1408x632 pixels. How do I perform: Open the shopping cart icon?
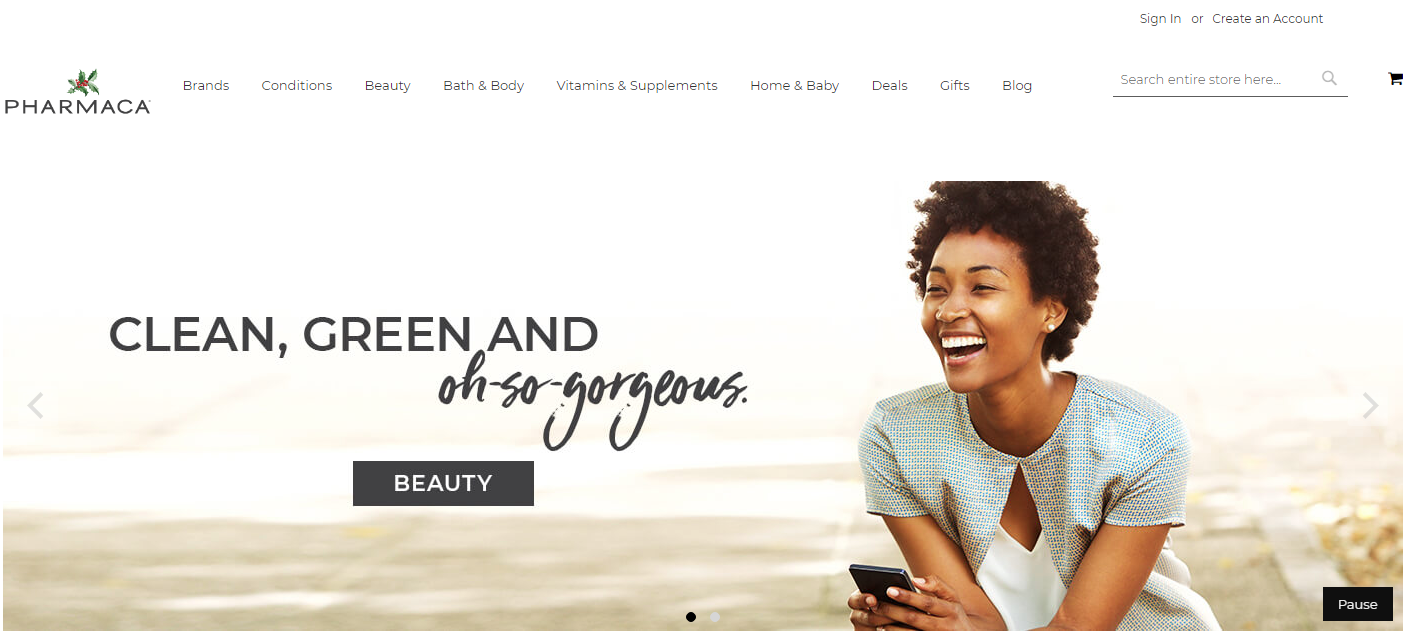1395,79
